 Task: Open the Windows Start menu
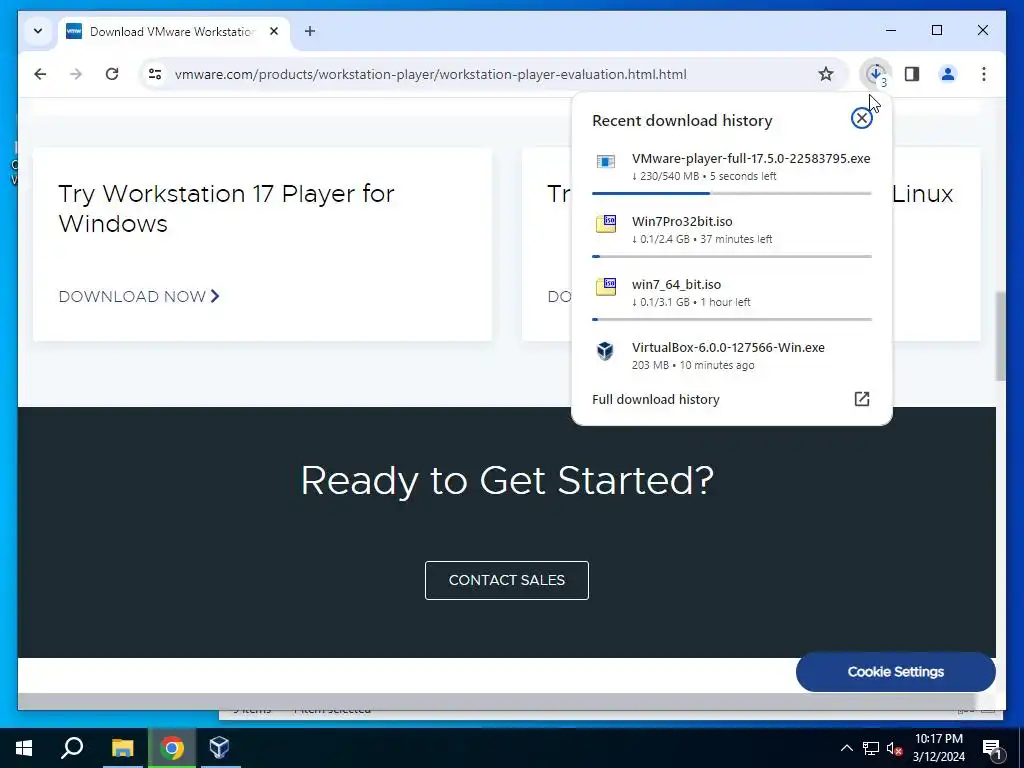24,748
